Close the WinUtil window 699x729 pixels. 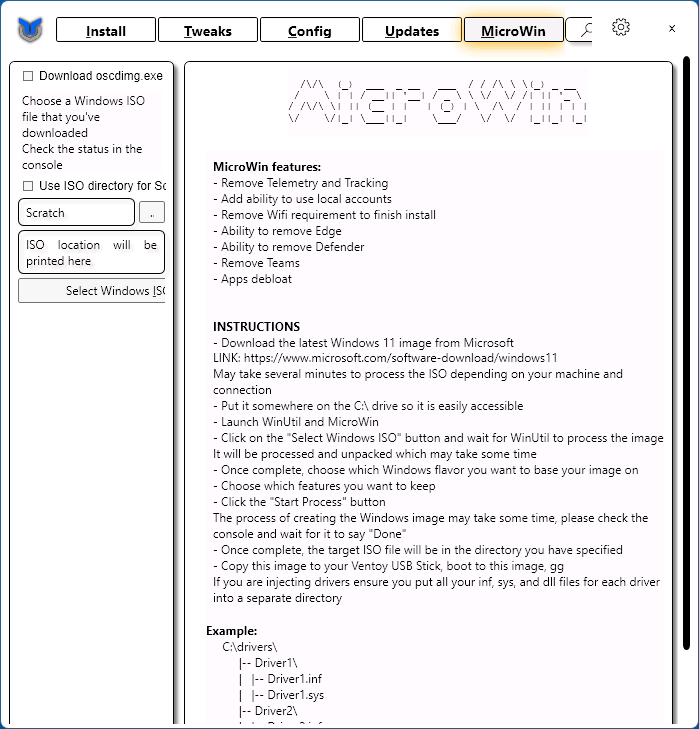(672, 28)
